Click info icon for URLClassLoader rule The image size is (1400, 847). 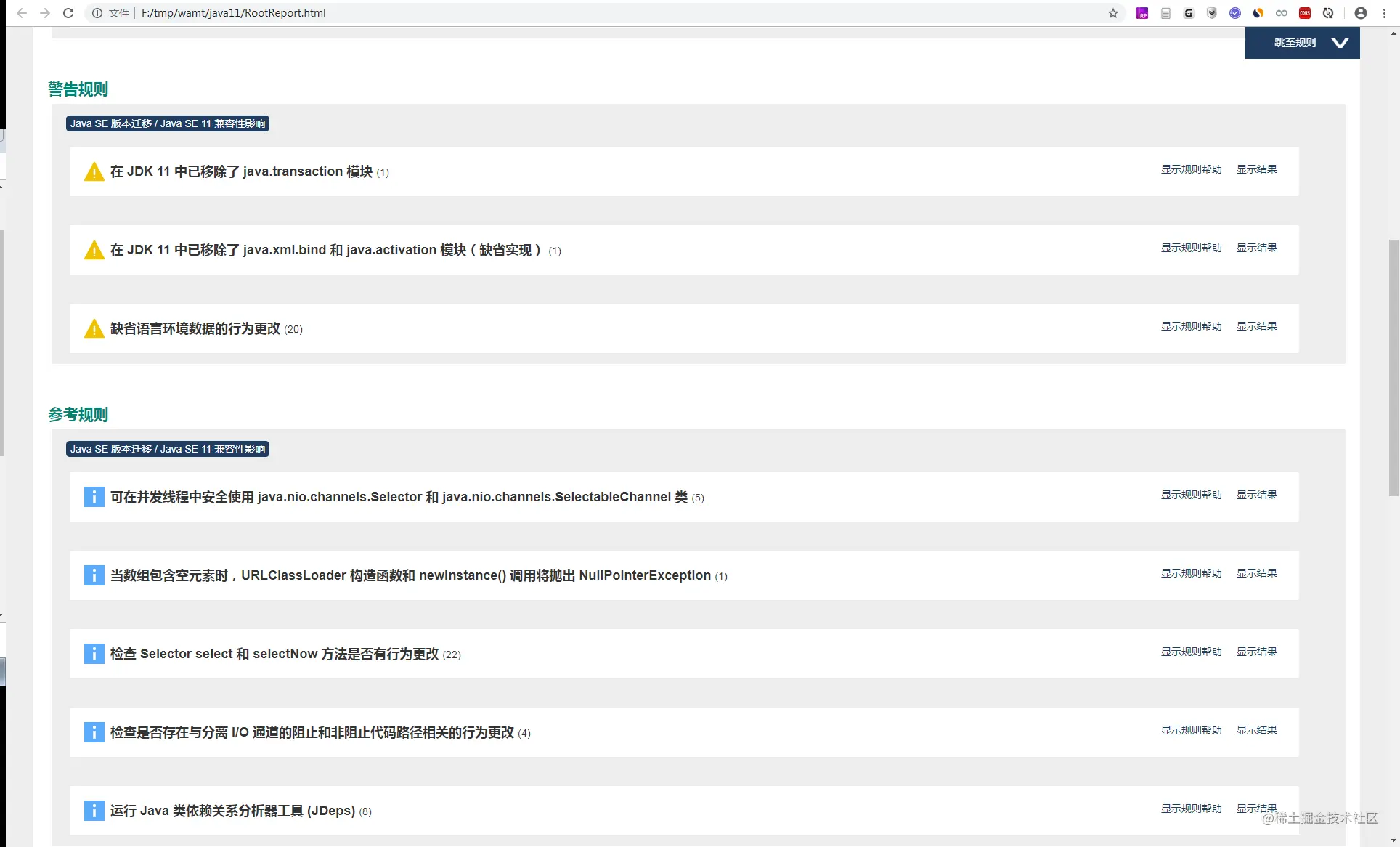click(94, 575)
